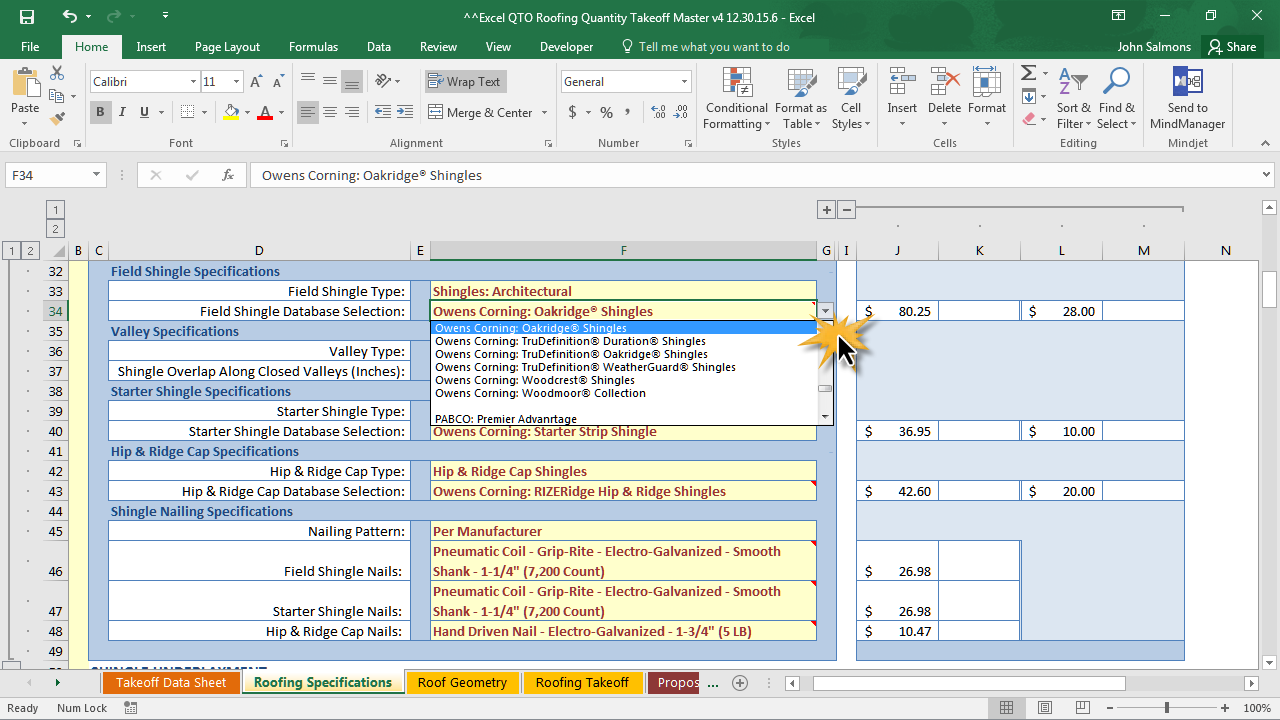The height and width of the screenshot is (720, 1280).
Task: Click the Cut scissors icon
Action: pos(56,74)
